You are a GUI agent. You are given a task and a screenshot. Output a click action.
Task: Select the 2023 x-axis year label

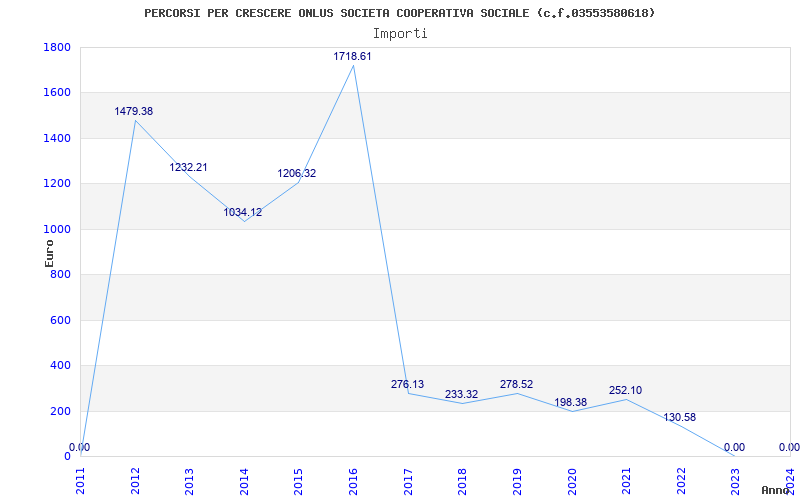click(x=736, y=481)
